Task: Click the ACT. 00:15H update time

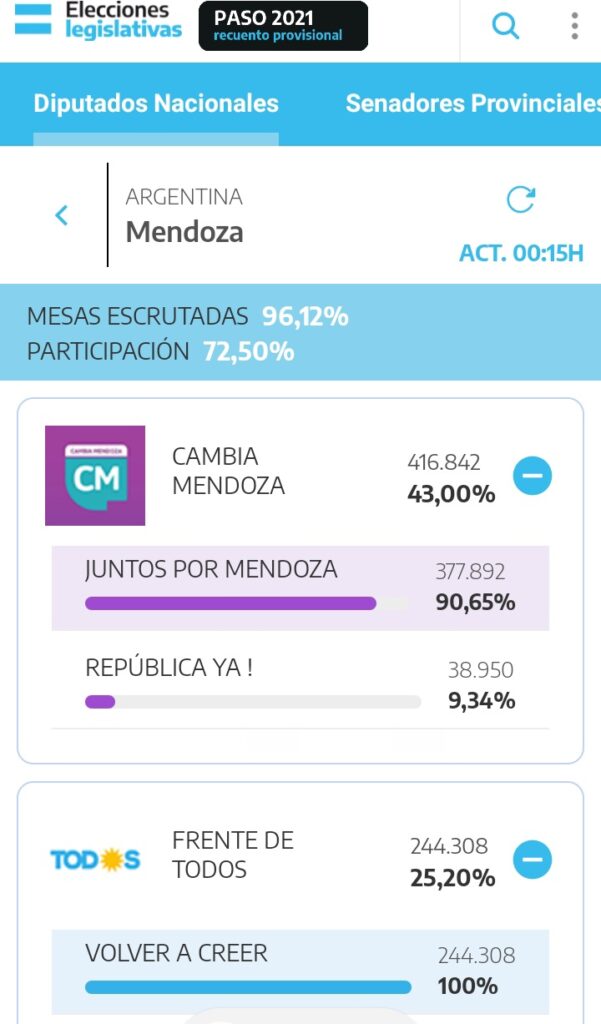Action: point(520,254)
